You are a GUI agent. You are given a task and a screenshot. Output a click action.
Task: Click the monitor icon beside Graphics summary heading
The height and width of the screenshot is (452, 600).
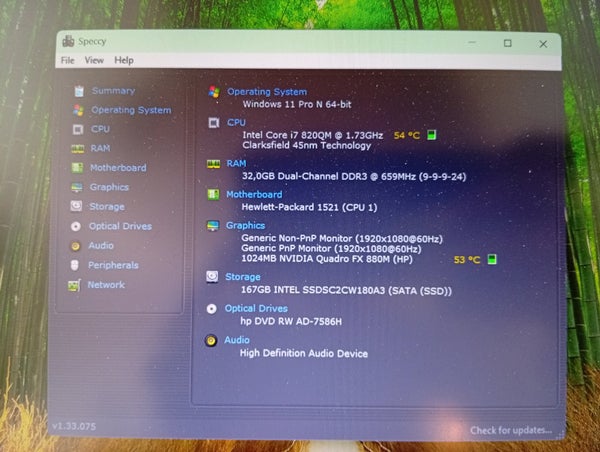[213, 225]
